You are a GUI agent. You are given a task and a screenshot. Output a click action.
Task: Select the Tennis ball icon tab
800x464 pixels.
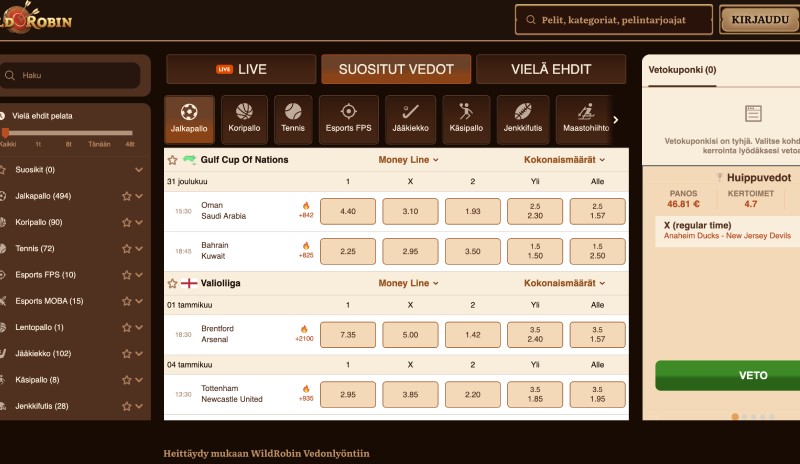pyautogui.click(x=293, y=119)
